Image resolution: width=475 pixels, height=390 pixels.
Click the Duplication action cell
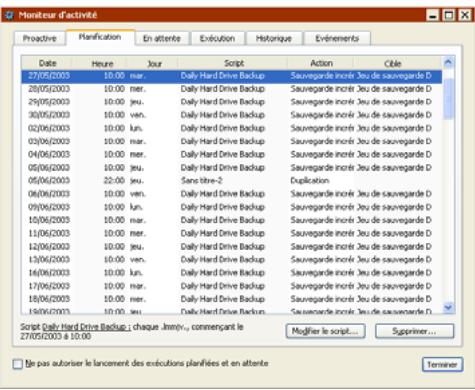click(x=310, y=181)
